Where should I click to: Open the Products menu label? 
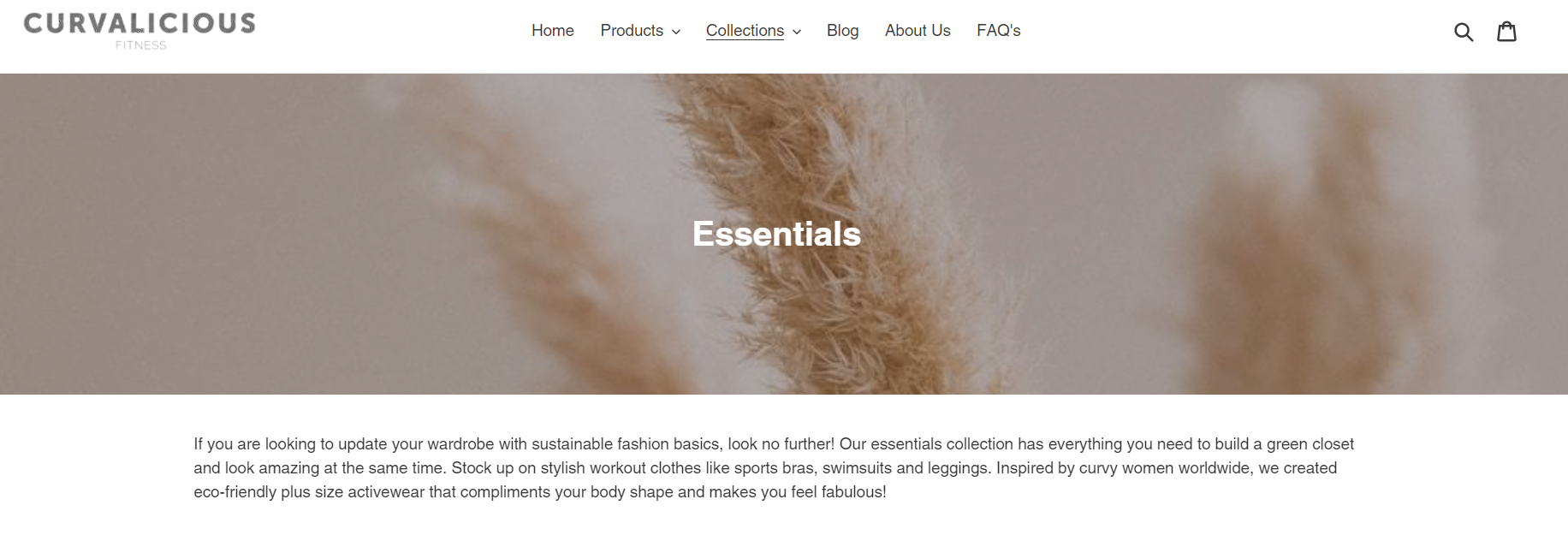point(632,31)
